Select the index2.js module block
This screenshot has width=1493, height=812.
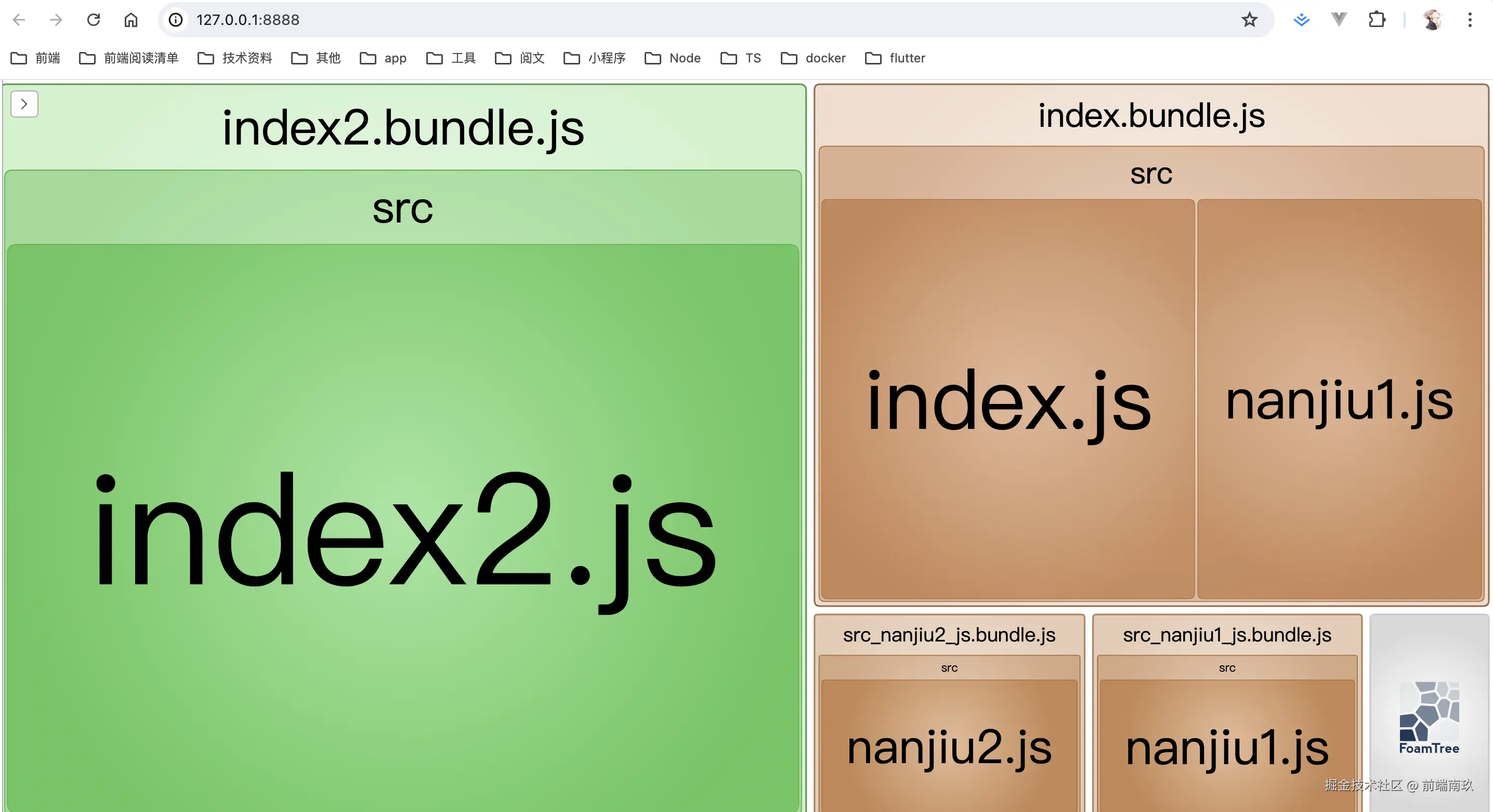[403, 528]
